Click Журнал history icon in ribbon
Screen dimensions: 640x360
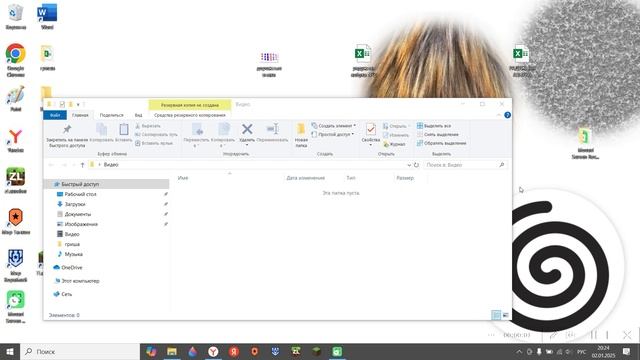[x=394, y=144]
